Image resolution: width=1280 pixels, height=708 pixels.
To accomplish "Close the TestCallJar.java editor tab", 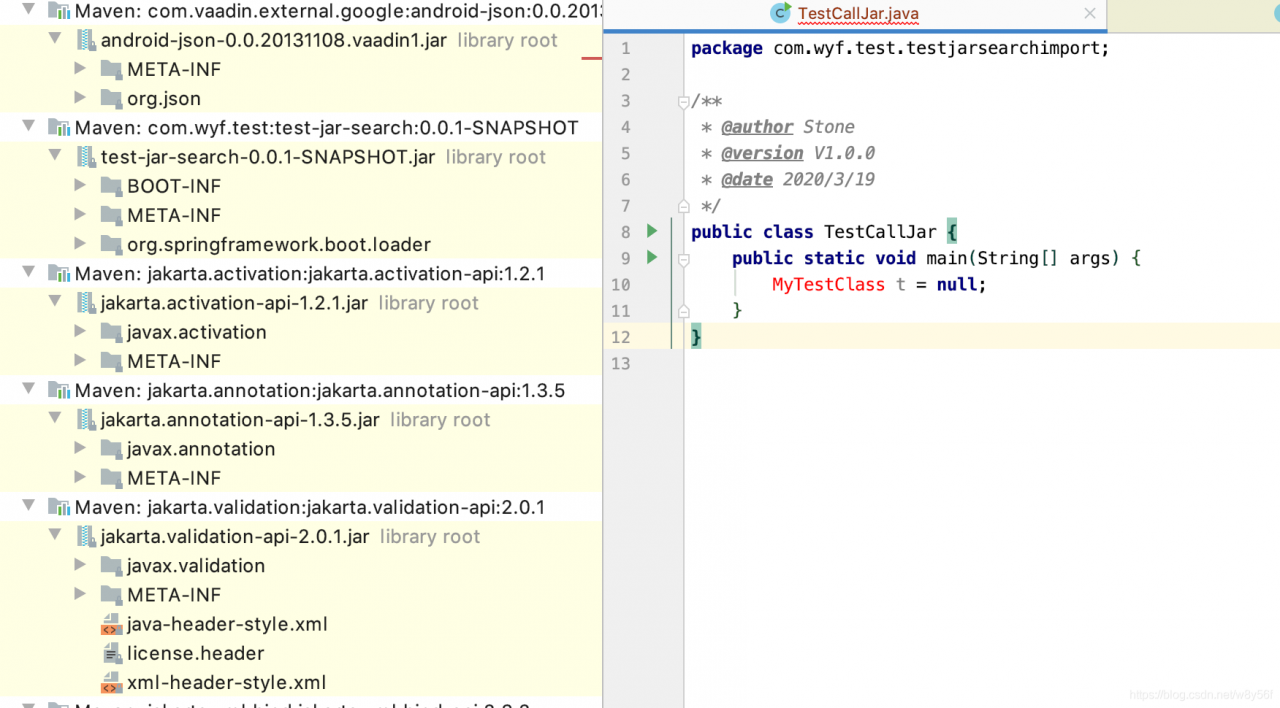I will tap(1090, 14).
